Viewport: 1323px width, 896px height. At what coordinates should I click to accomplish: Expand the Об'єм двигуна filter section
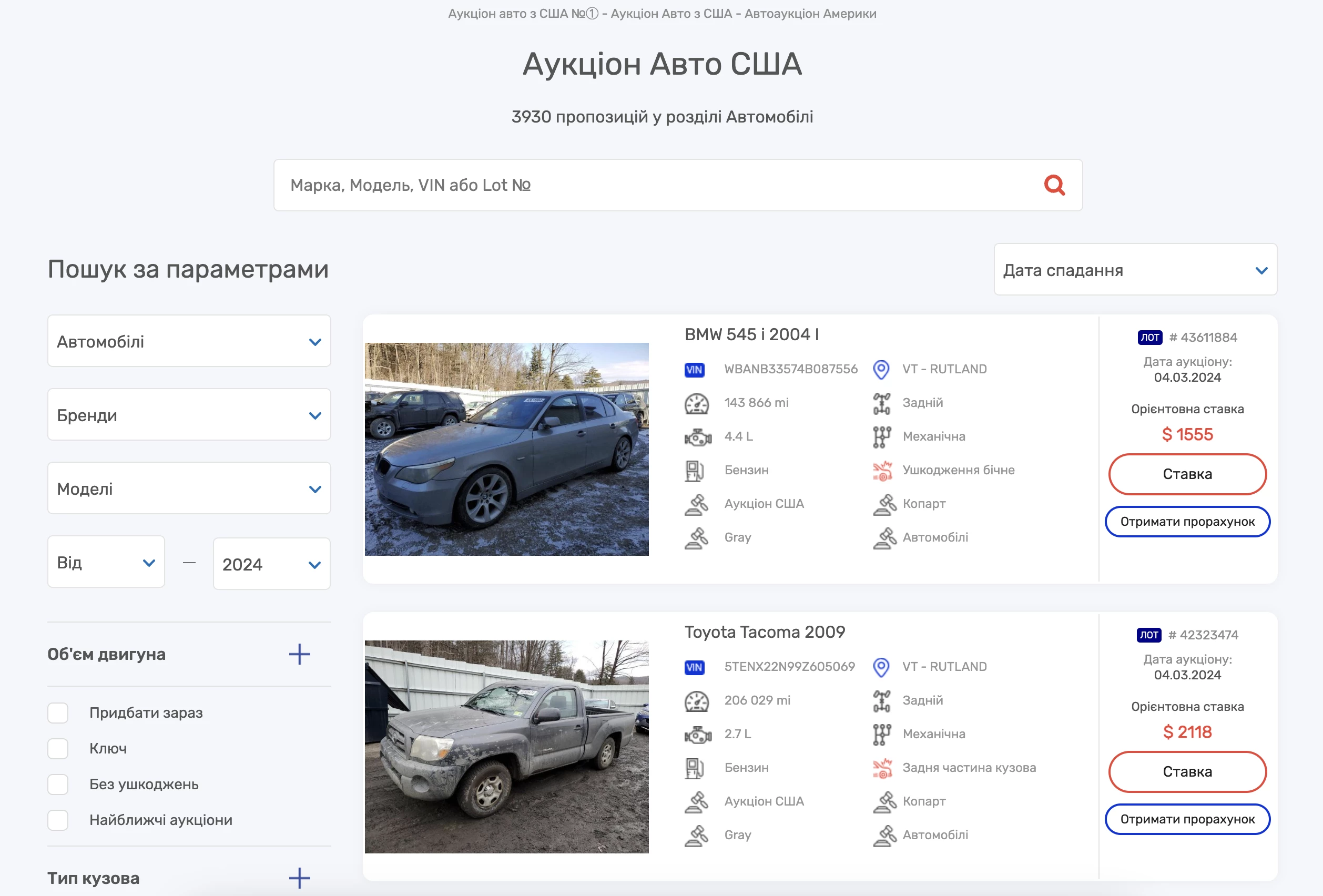click(299, 654)
